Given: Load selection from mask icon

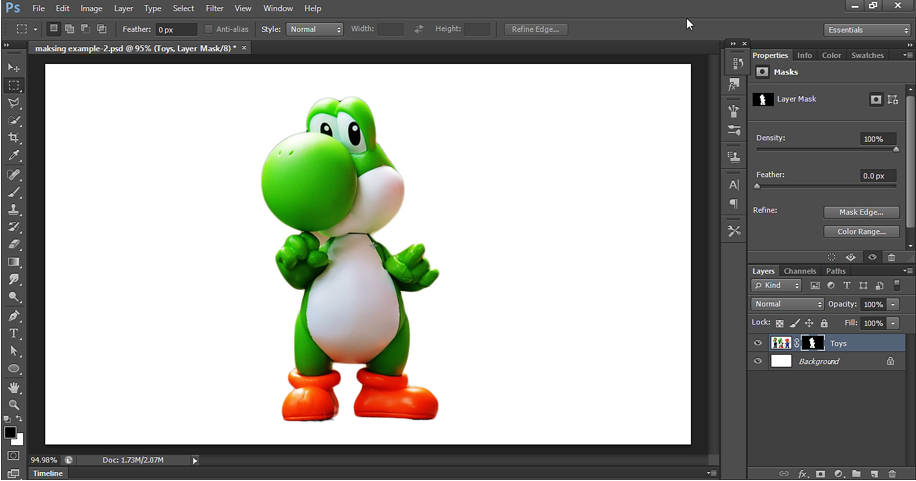Looking at the screenshot, I should (831, 257).
